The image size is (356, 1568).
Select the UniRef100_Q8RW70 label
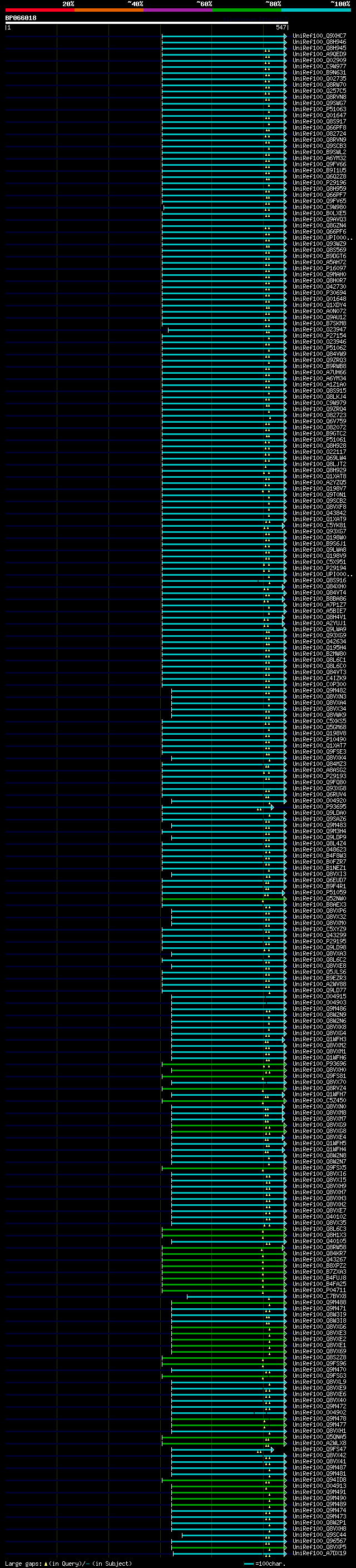click(319, 85)
